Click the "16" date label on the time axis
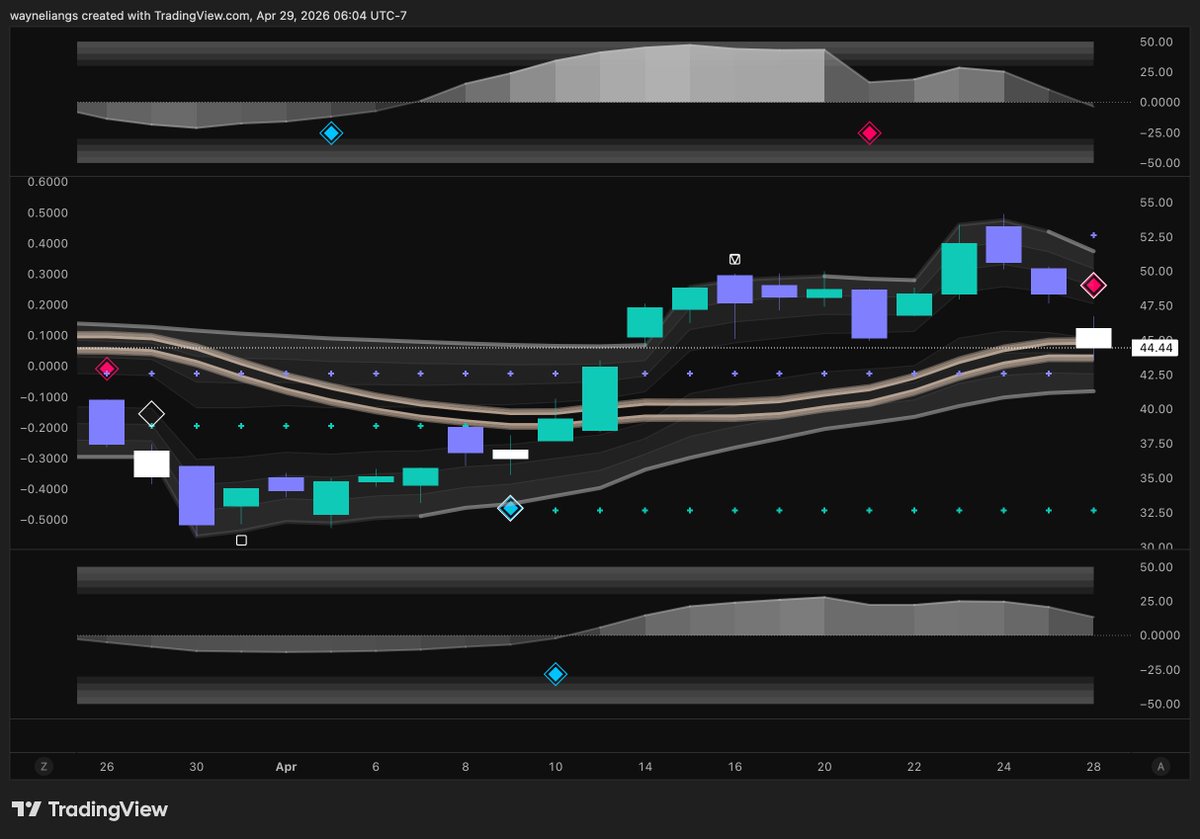The height and width of the screenshot is (839, 1200). point(735,767)
